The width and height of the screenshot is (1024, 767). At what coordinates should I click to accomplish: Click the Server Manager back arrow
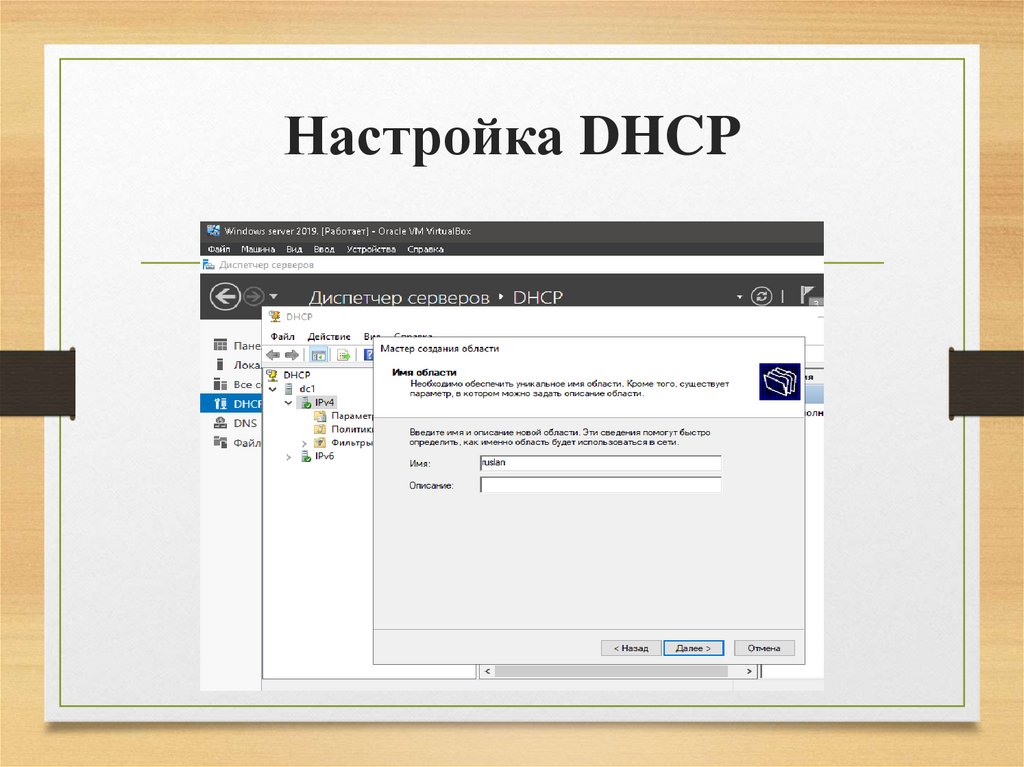(225, 297)
